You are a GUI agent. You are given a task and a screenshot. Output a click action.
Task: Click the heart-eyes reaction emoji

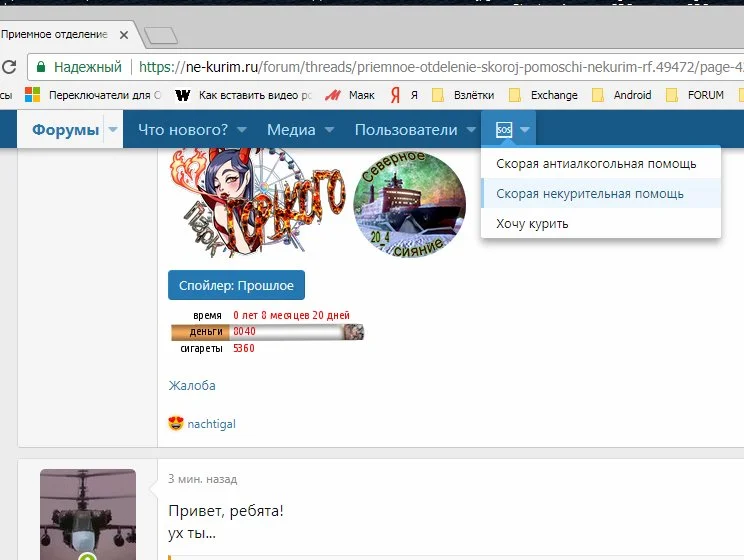176,423
